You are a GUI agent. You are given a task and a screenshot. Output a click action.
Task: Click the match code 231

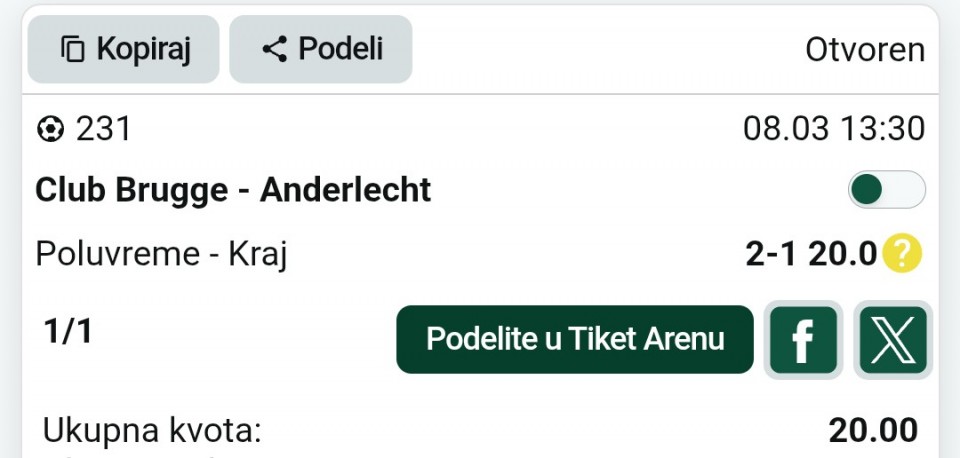pyautogui.click(x=104, y=130)
